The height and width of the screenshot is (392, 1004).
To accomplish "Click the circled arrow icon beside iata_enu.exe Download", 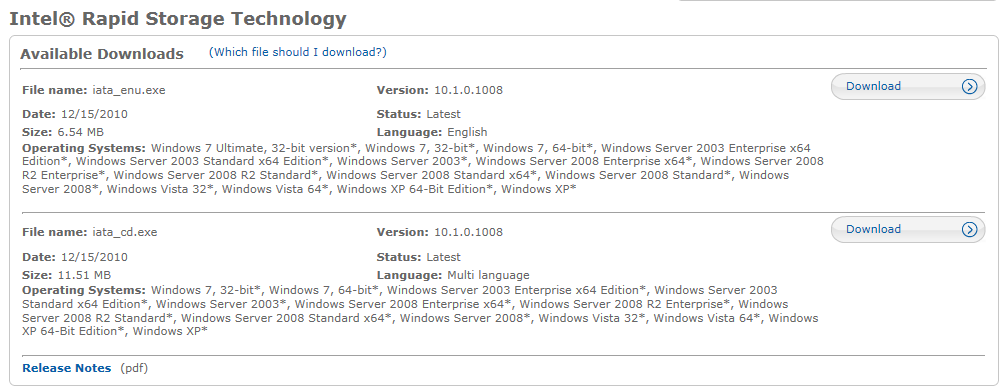I will [x=969, y=86].
